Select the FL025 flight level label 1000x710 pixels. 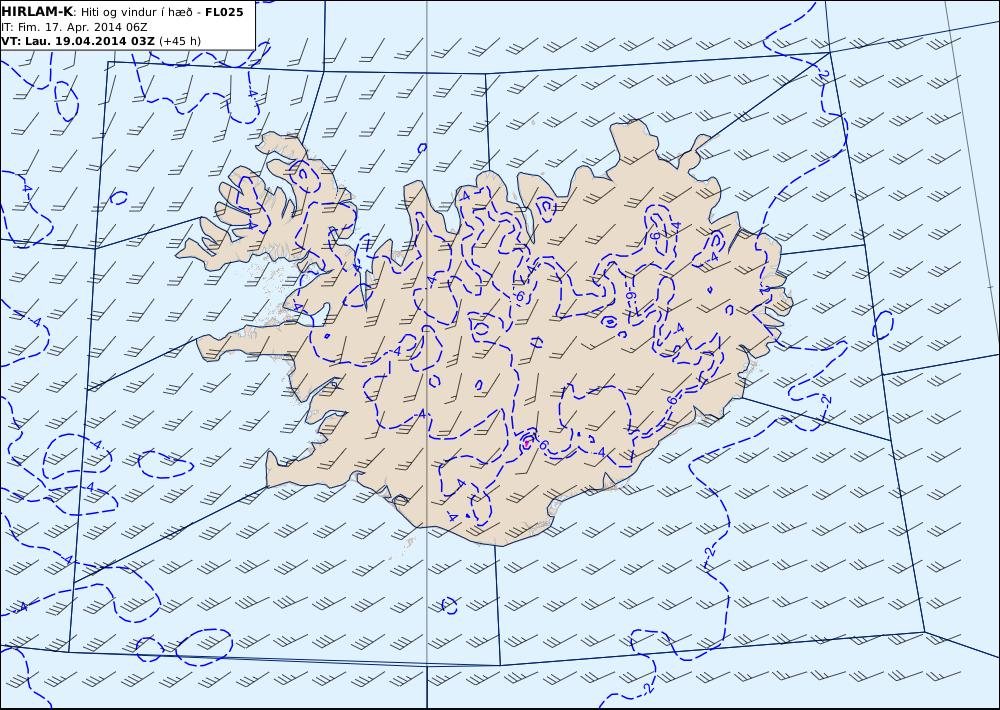pos(224,12)
